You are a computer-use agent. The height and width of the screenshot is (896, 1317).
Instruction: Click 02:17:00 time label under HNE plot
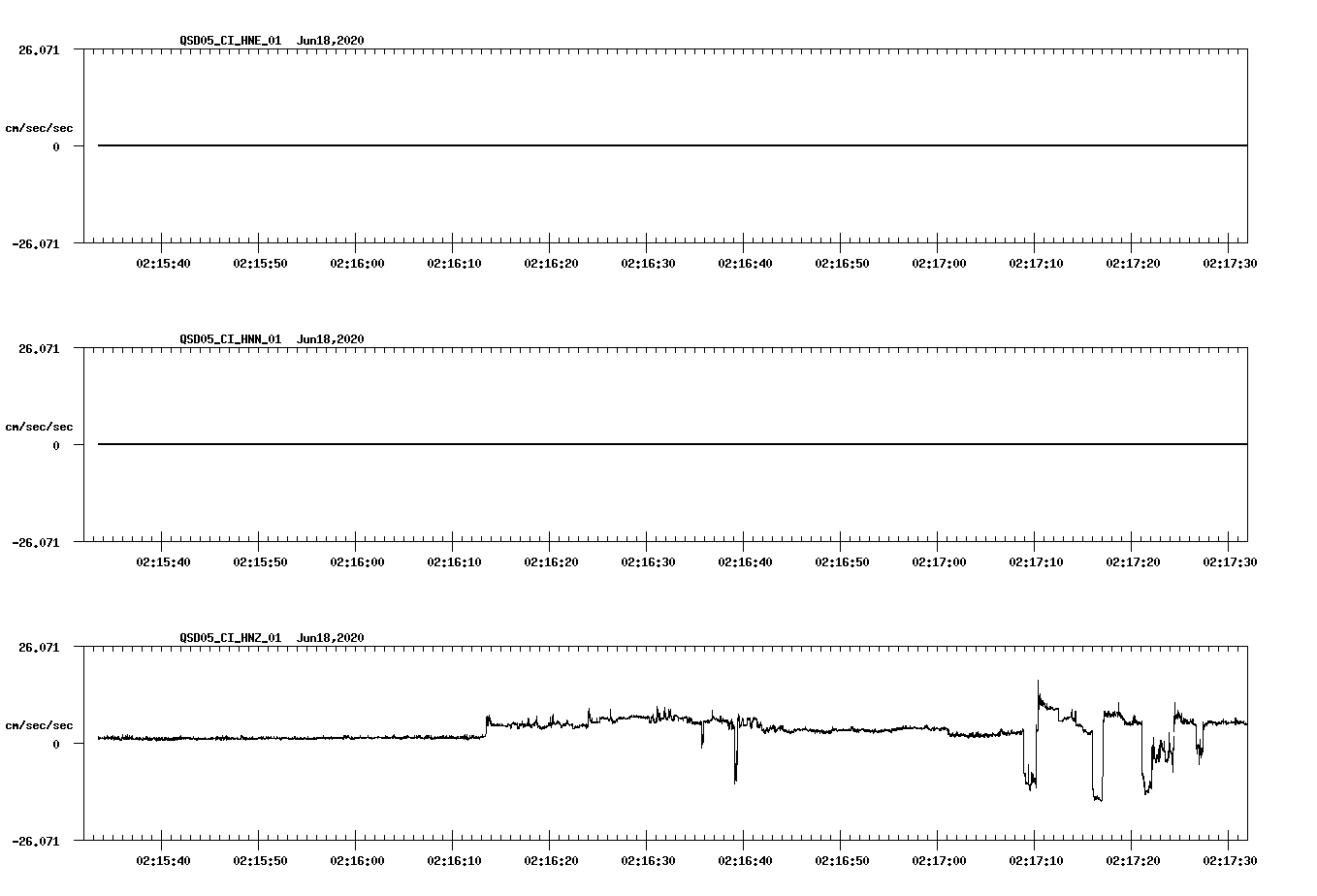(x=939, y=264)
